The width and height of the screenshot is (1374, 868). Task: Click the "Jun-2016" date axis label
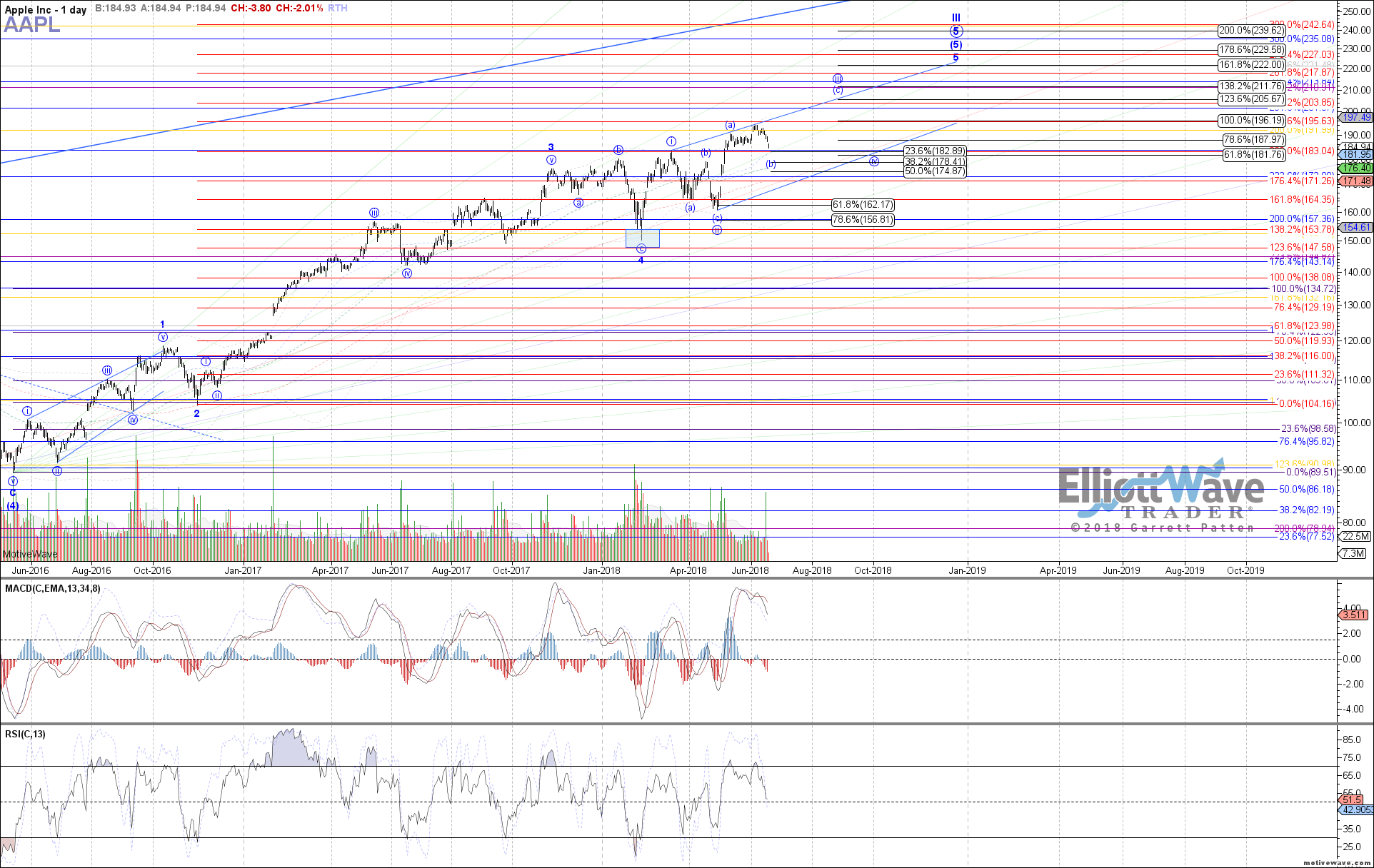point(31,570)
